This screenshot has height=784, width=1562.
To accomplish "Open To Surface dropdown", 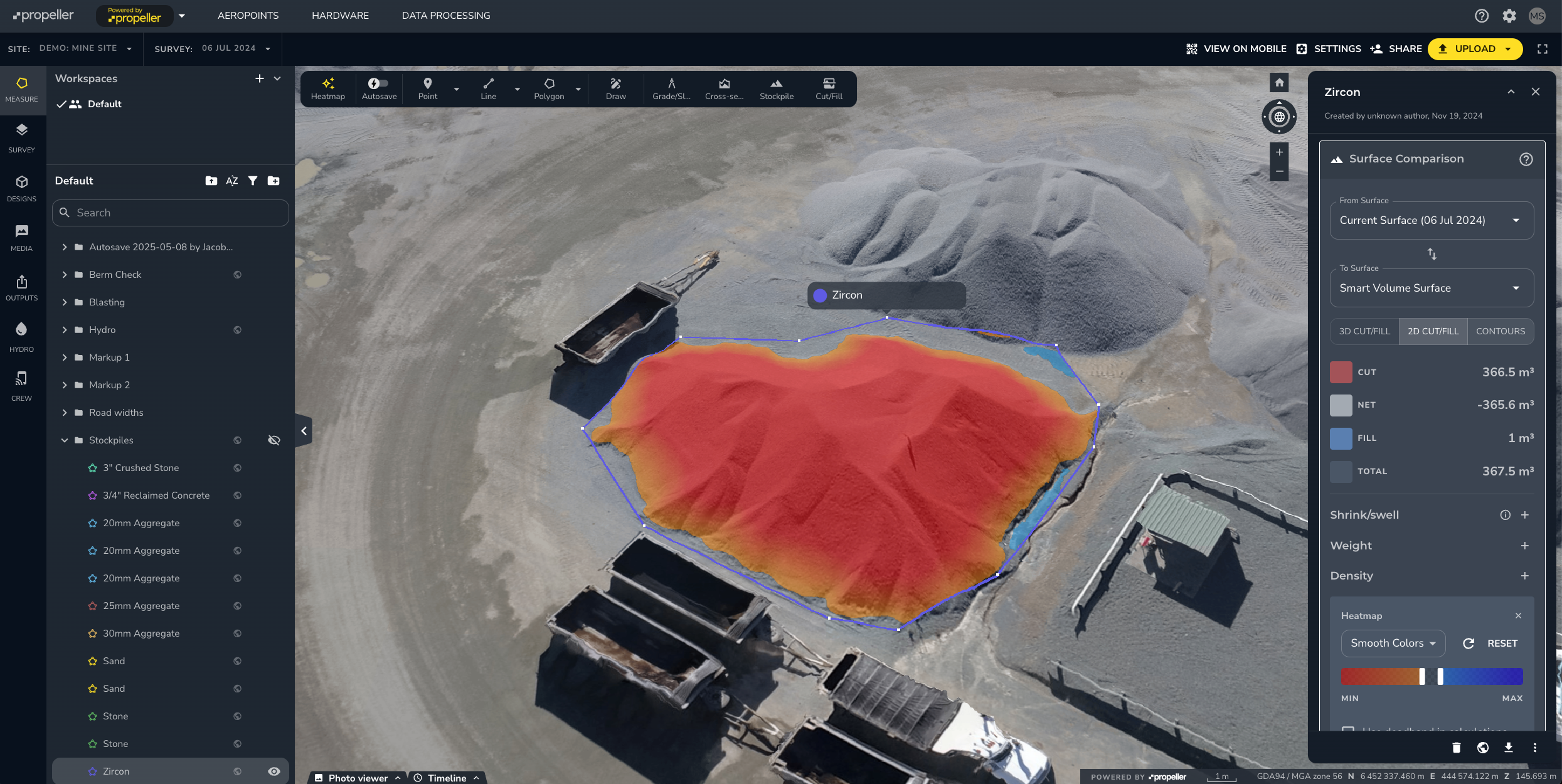I will coord(1432,288).
